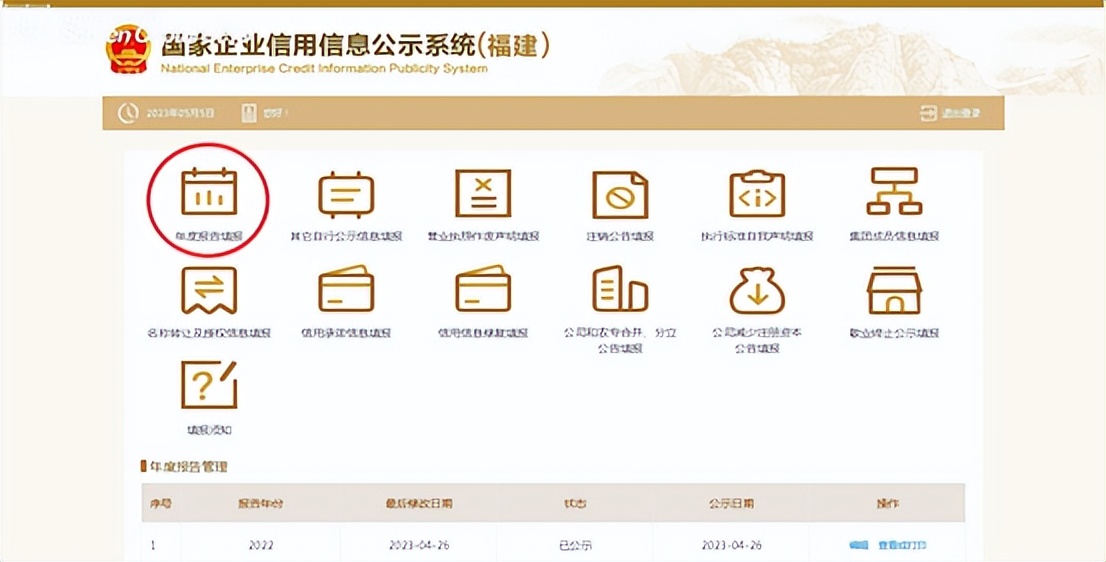Open 注销公告填报 document icon

[620, 195]
